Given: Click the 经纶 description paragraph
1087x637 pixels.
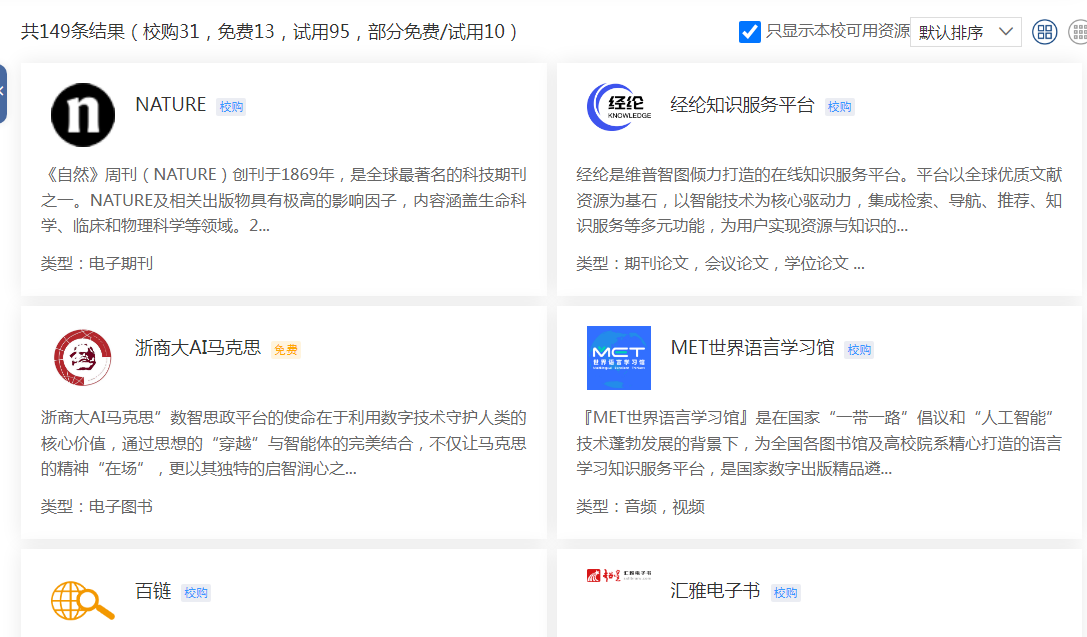Looking at the screenshot, I should (819, 200).
